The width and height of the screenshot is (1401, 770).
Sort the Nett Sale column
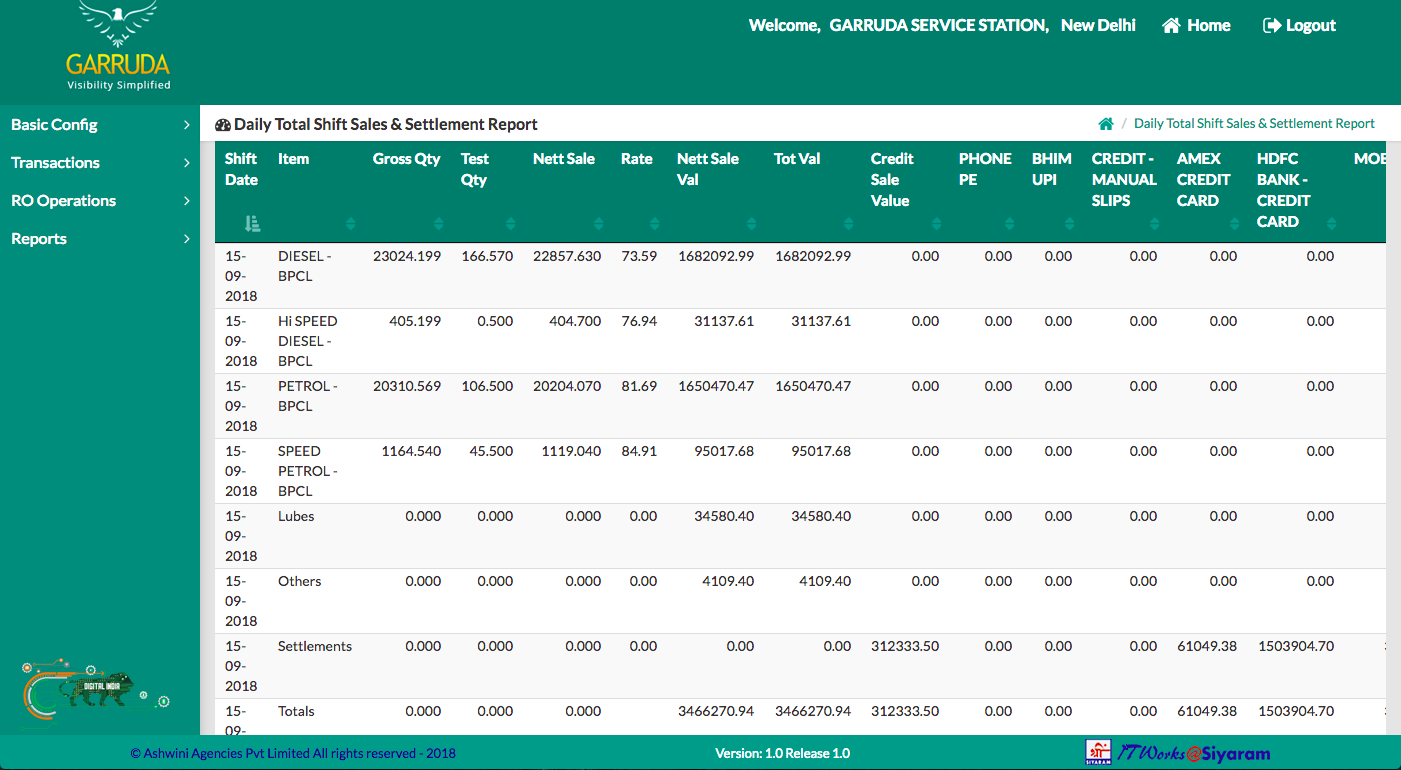tap(598, 223)
